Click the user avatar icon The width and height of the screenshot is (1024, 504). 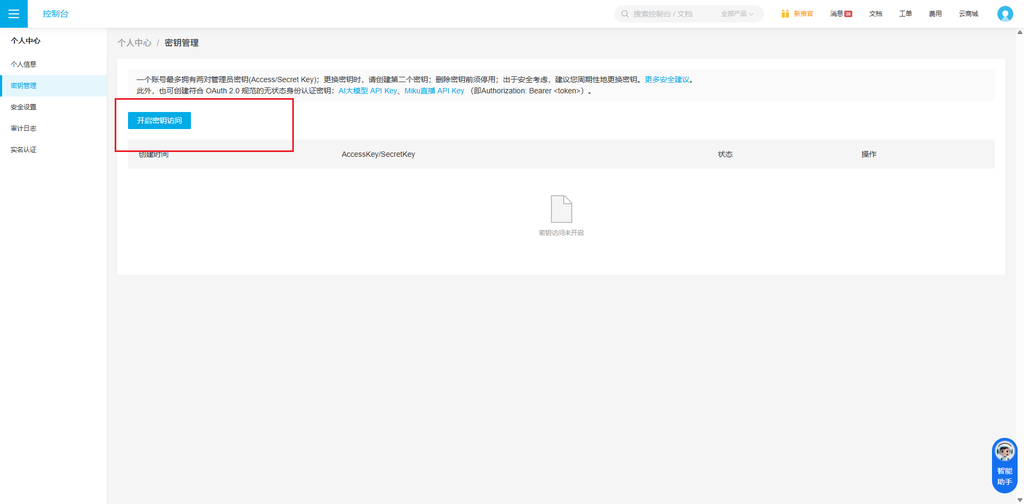point(1005,14)
